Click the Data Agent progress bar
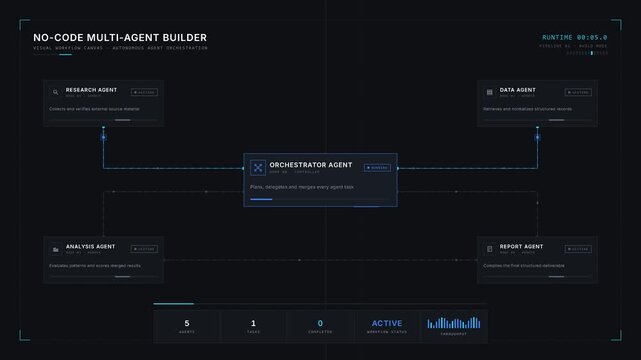The image size is (641, 360). click(x=537, y=120)
